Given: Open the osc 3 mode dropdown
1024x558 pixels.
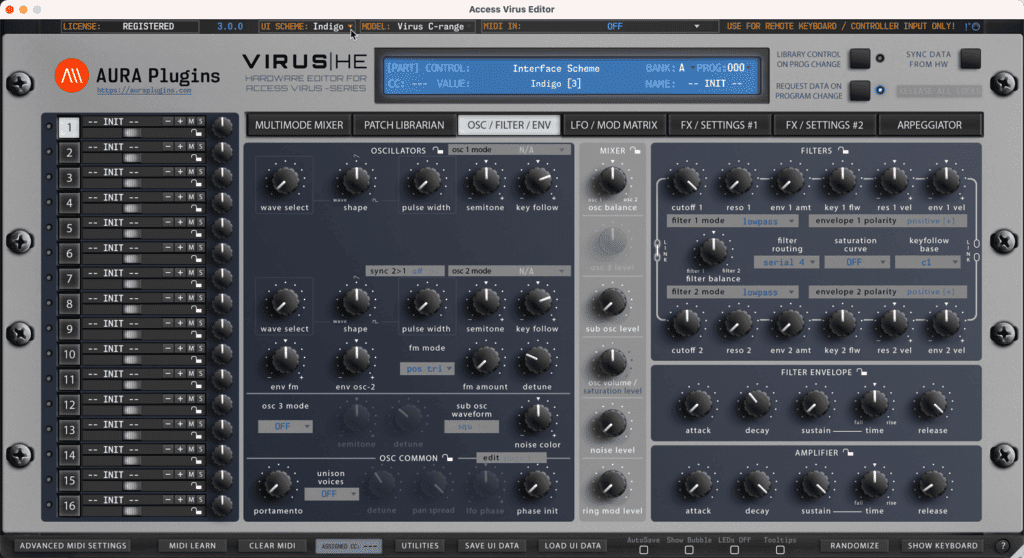Looking at the screenshot, I should coord(285,426).
